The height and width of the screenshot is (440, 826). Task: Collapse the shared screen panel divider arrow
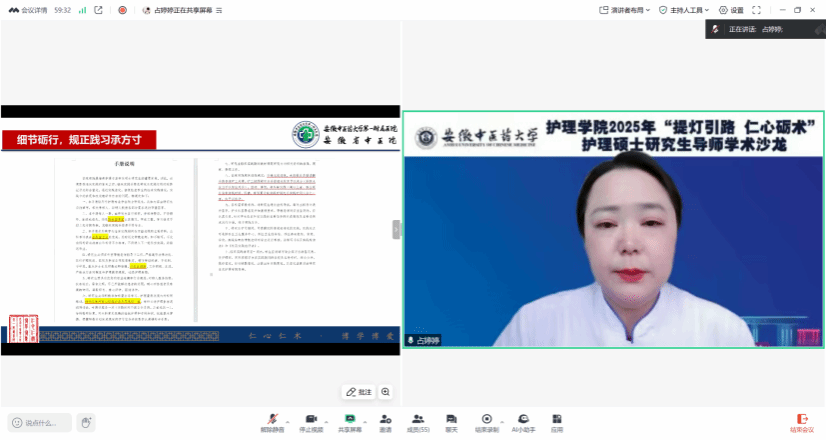point(398,228)
